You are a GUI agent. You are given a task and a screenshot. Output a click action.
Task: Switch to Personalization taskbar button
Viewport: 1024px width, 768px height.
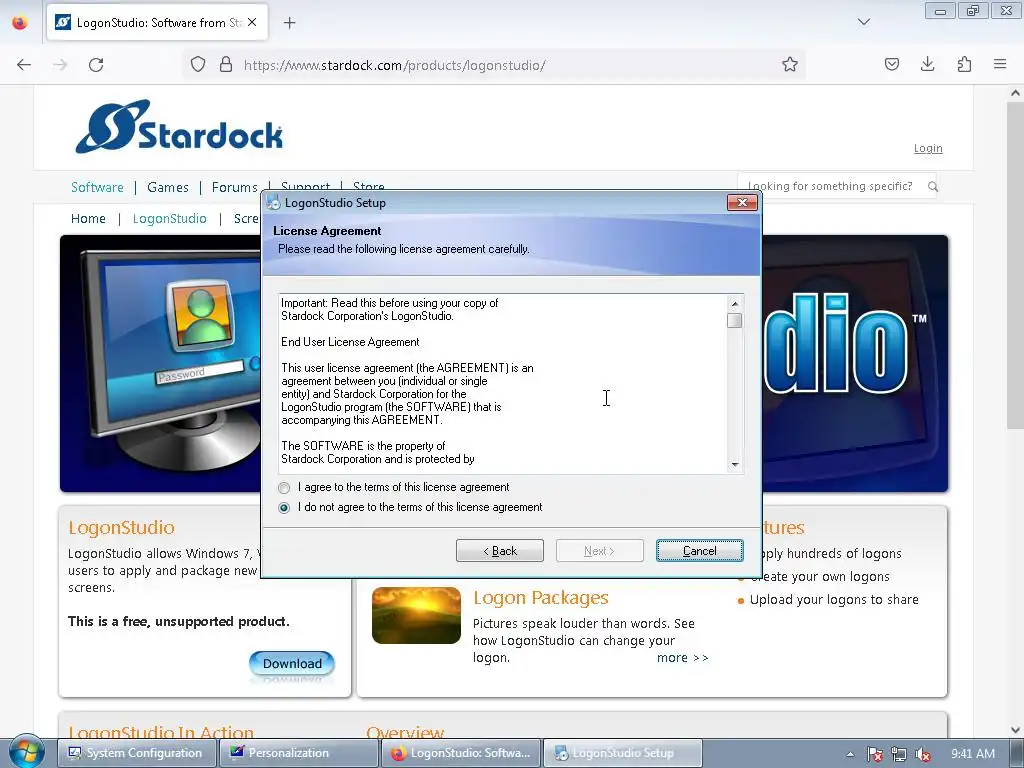(x=297, y=753)
